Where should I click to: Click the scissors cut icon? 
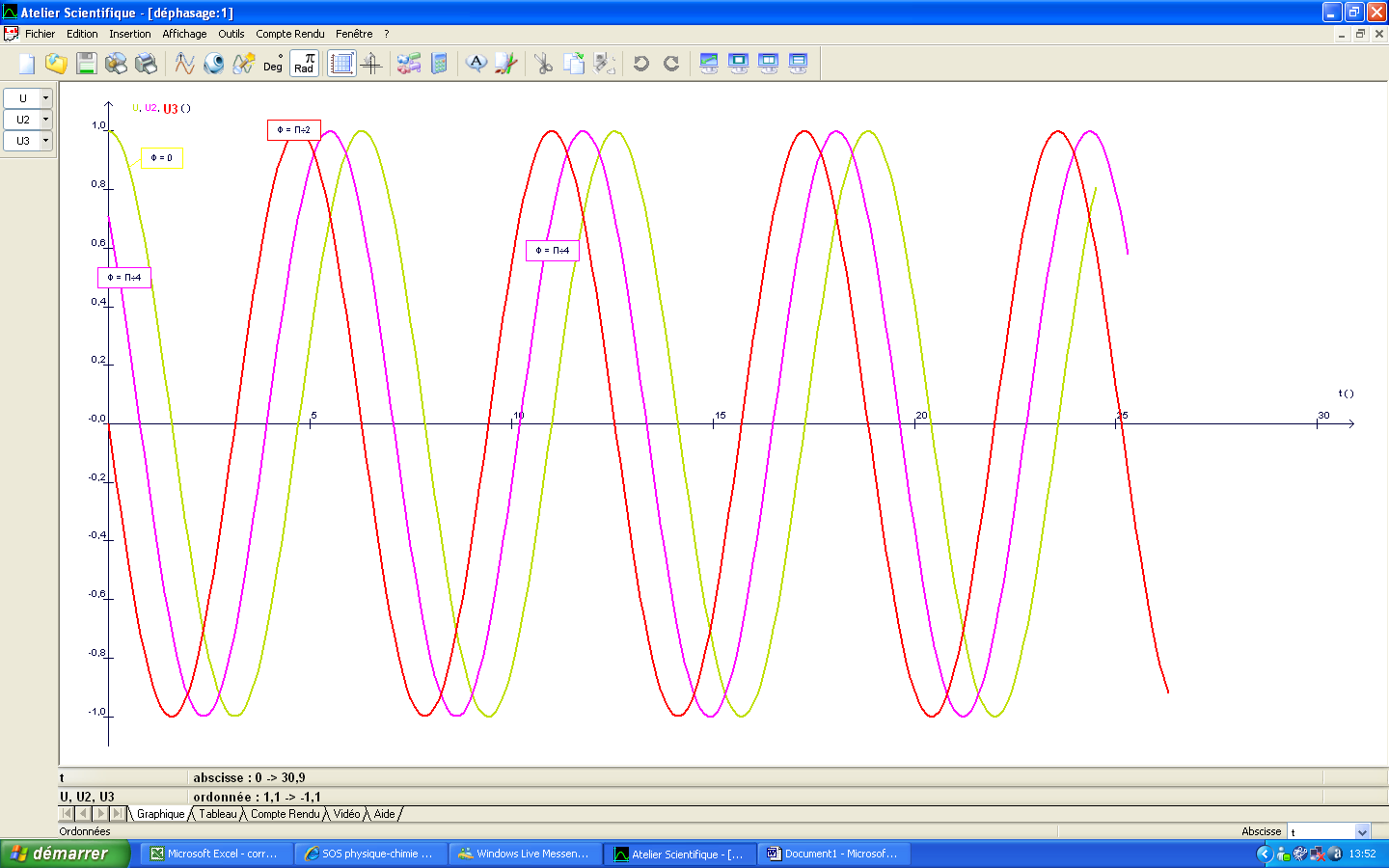point(543,64)
